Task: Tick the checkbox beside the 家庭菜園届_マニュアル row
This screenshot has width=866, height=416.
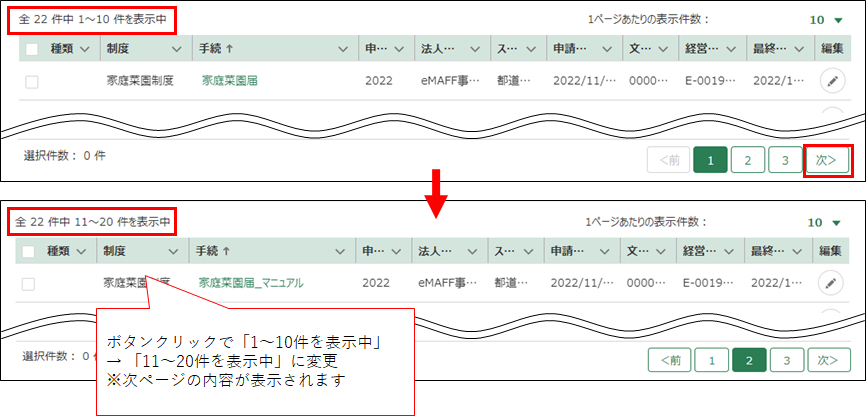Action: [29, 284]
